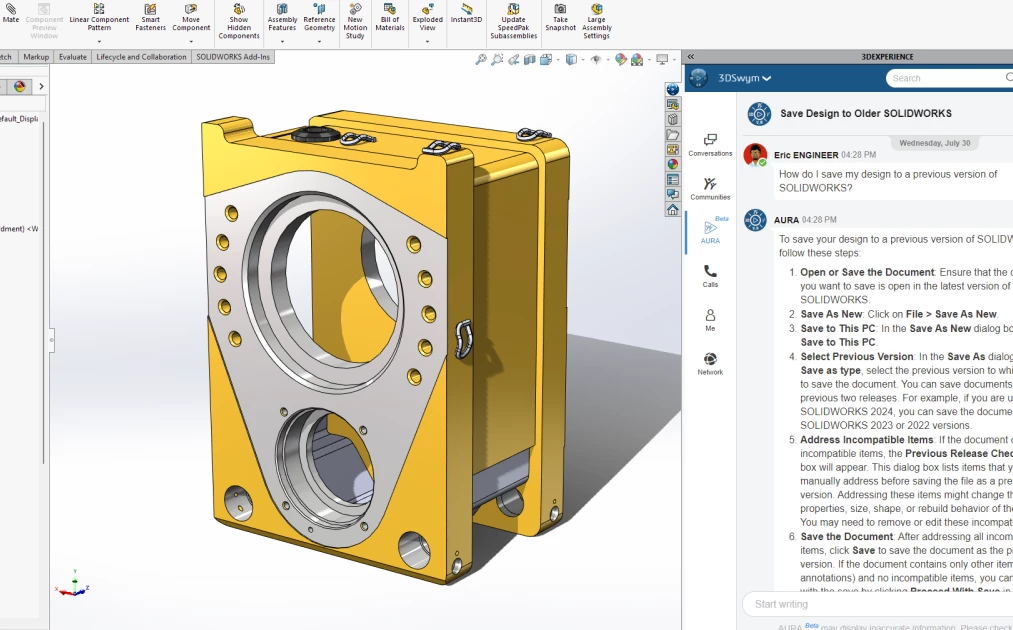Open Large Assembly Settings
The width and height of the screenshot is (1013, 630).
click(596, 20)
